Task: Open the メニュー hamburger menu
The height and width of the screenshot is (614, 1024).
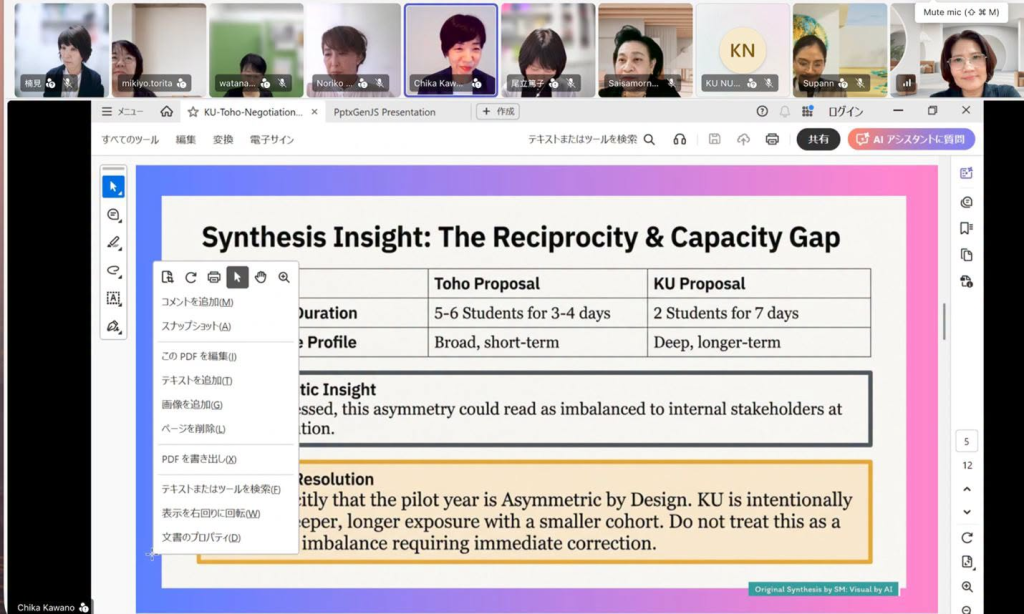Action: click(122, 112)
